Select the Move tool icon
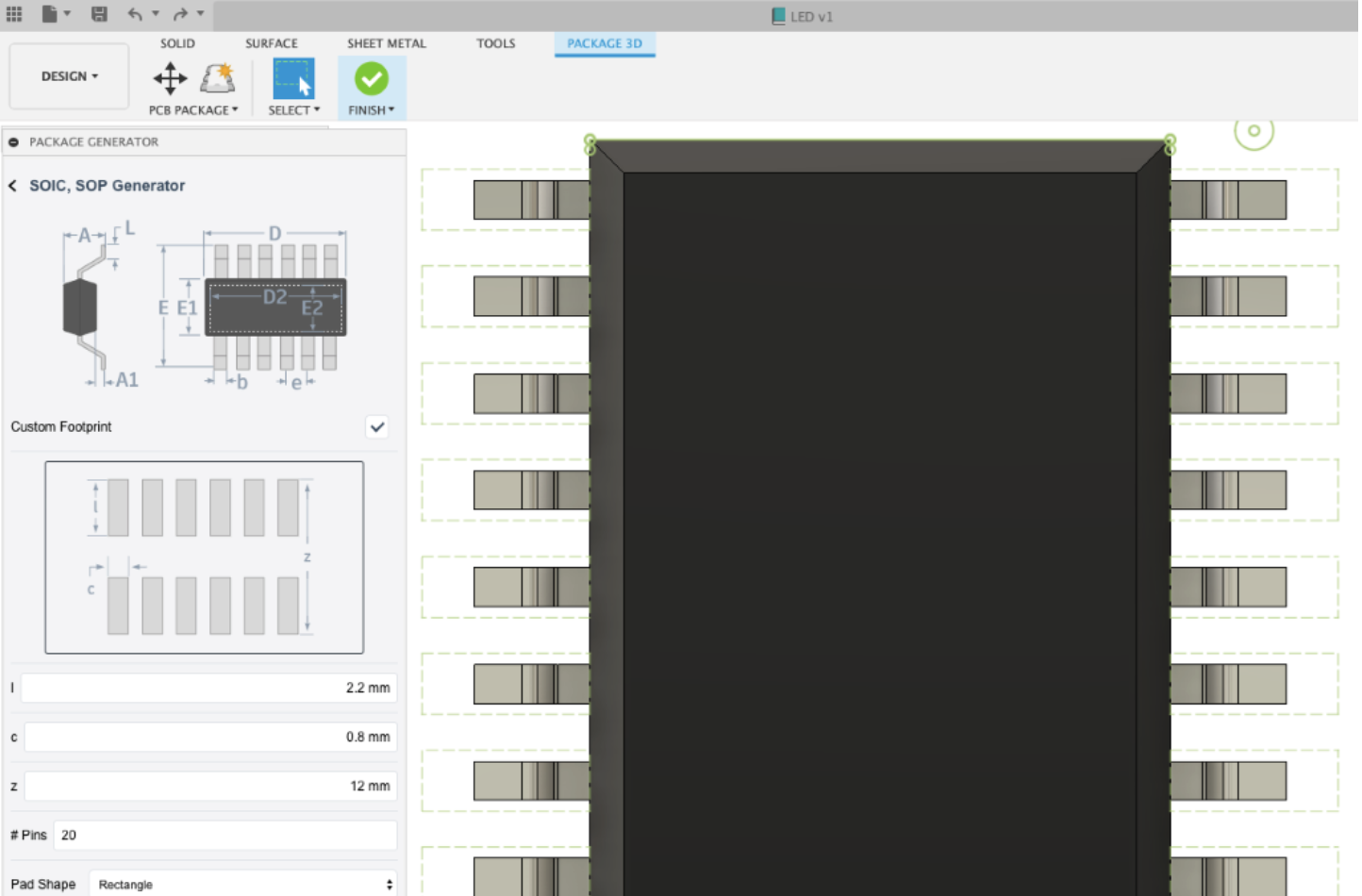Viewport: 1362px width, 896px height. 170,78
